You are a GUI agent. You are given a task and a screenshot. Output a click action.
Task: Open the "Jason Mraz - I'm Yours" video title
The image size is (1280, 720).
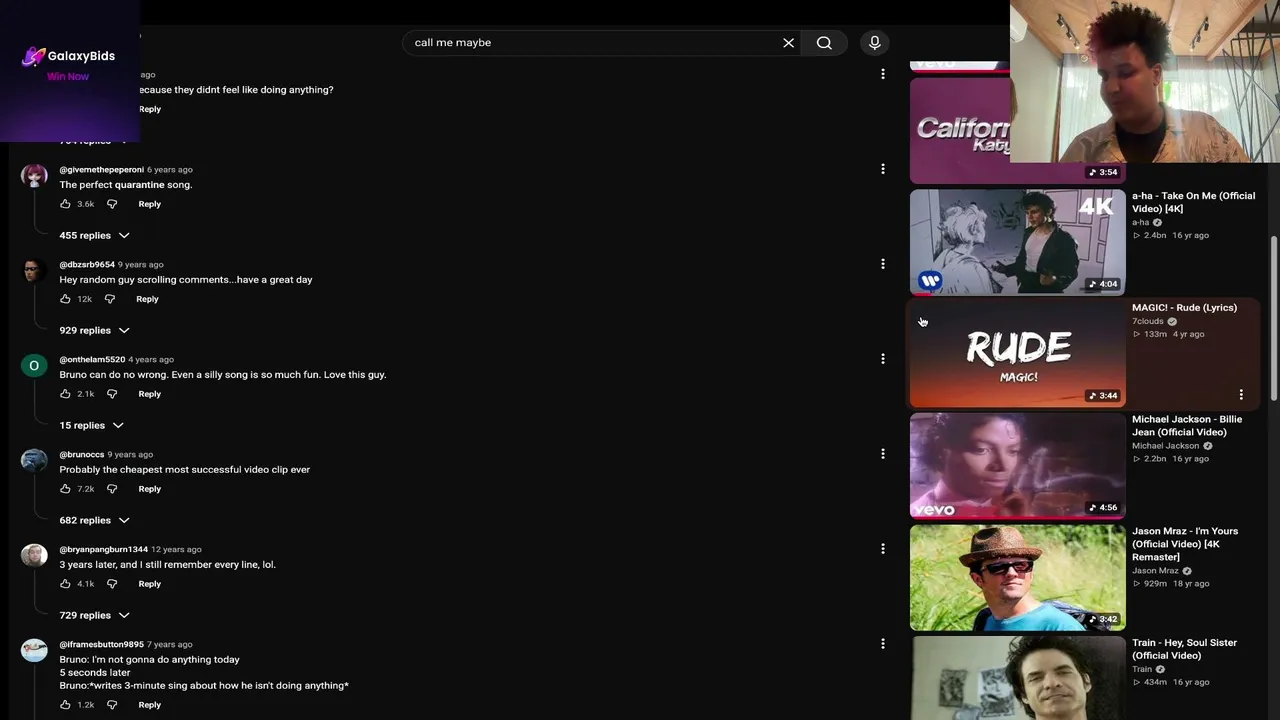(1185, 544)
